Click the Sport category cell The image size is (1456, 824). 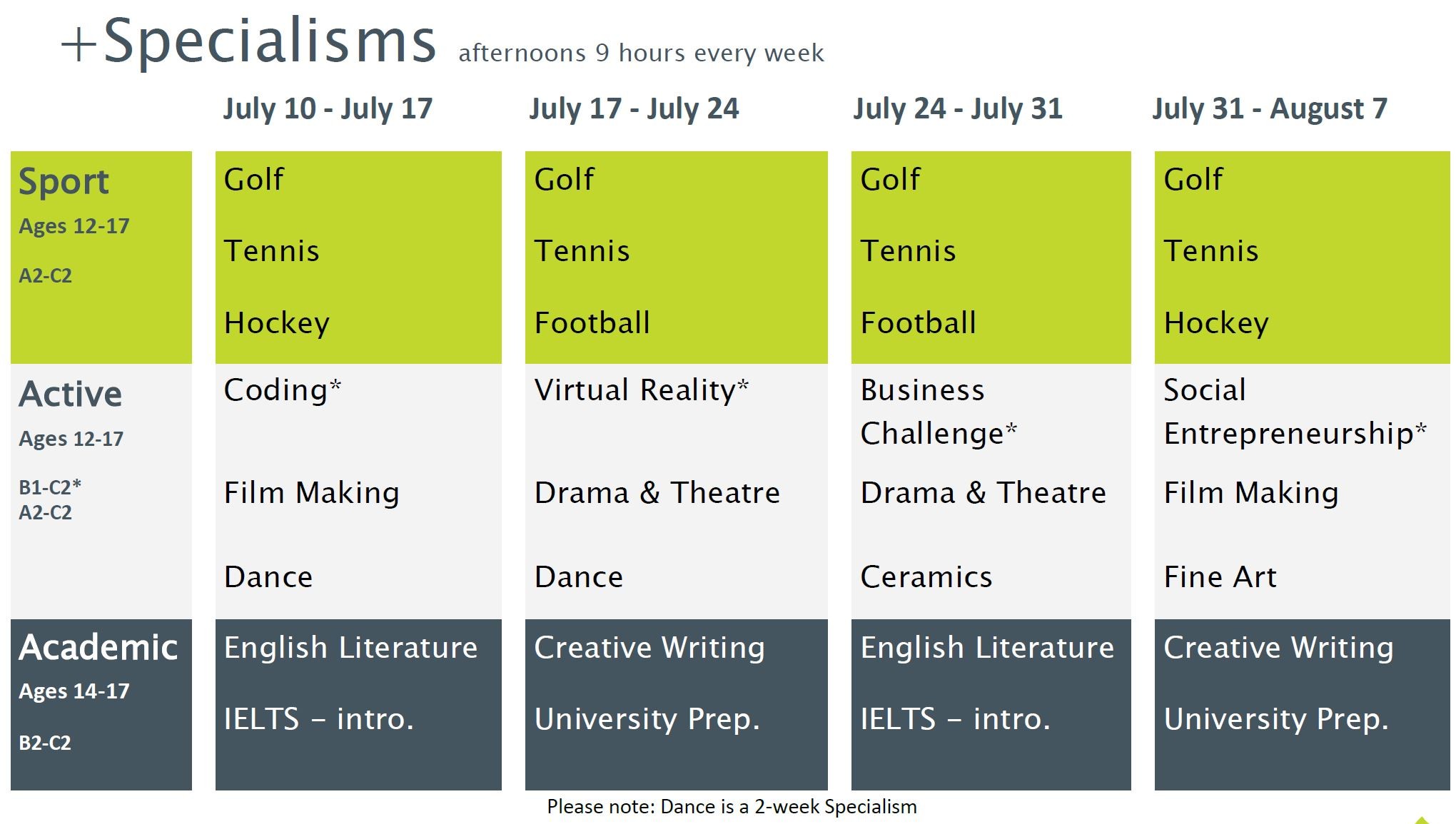[x=101, y=257]
